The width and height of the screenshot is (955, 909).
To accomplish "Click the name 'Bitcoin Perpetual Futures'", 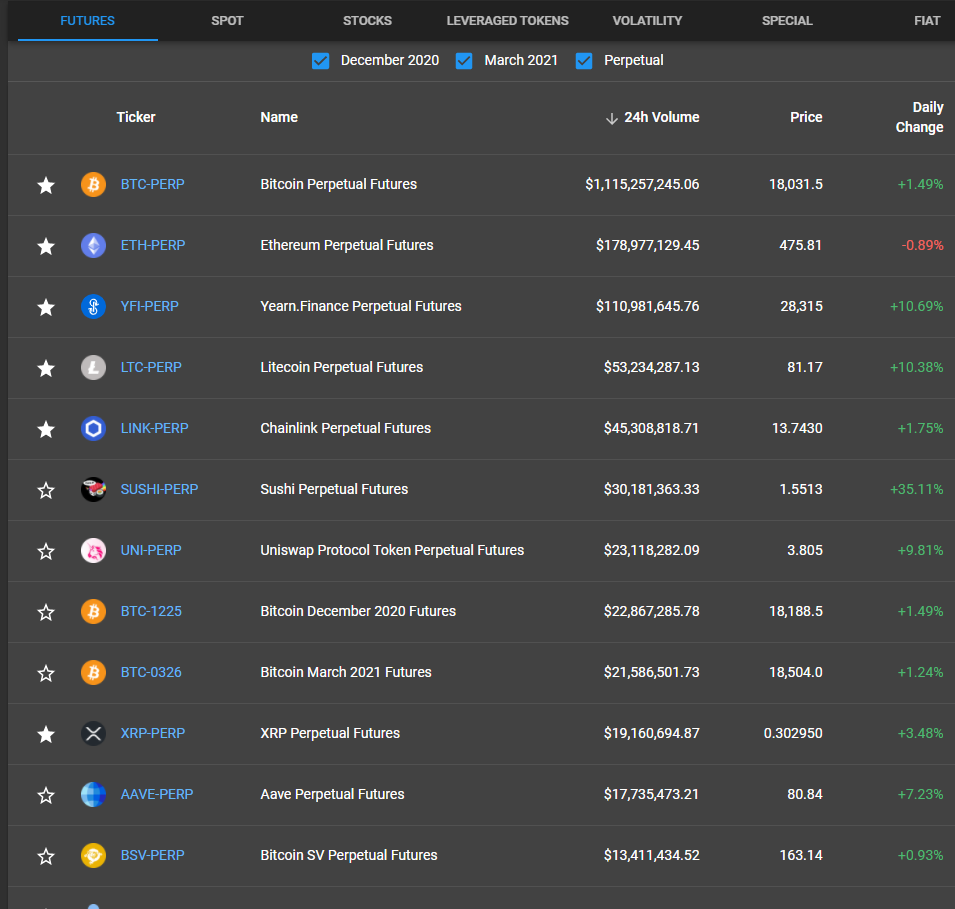I will 339,184.
